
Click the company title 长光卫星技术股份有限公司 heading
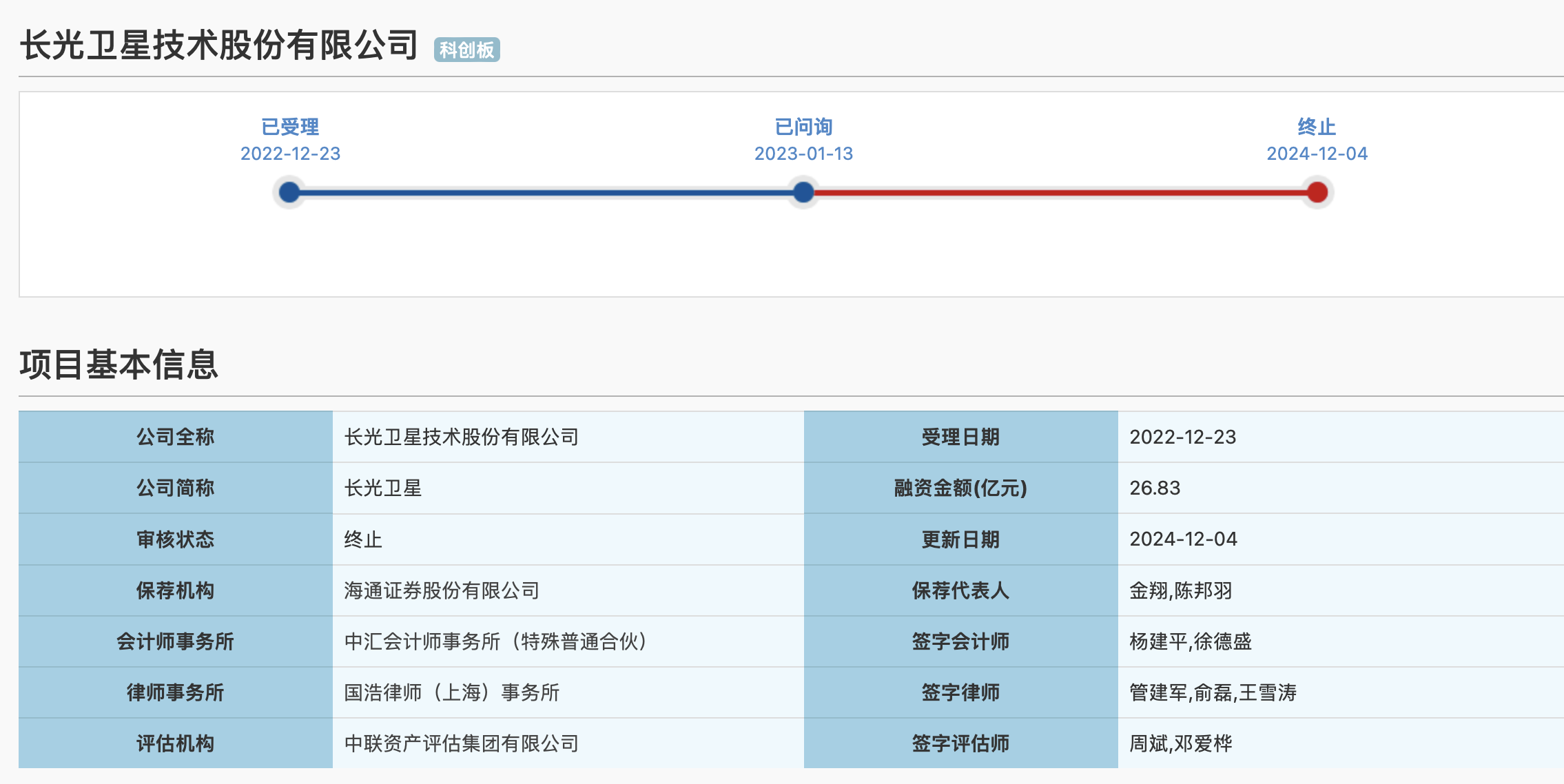[219, 45]
